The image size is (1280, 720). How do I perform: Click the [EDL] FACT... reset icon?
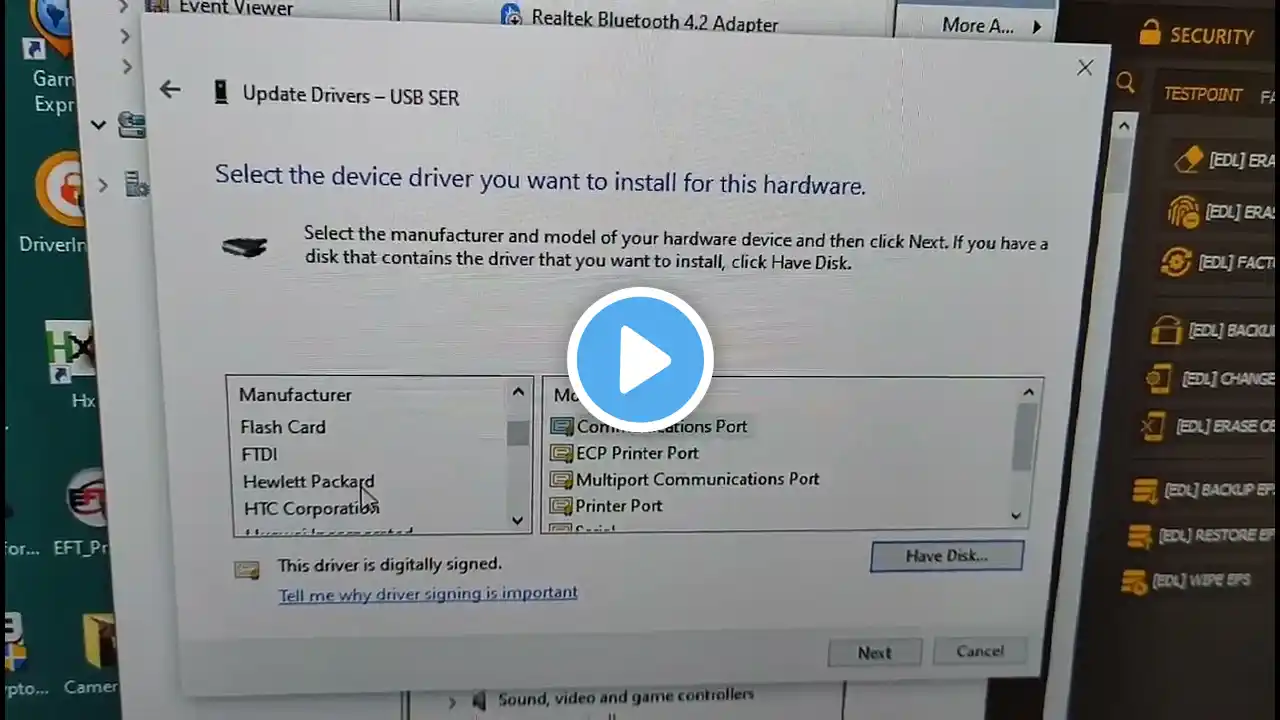(1176, 262)
